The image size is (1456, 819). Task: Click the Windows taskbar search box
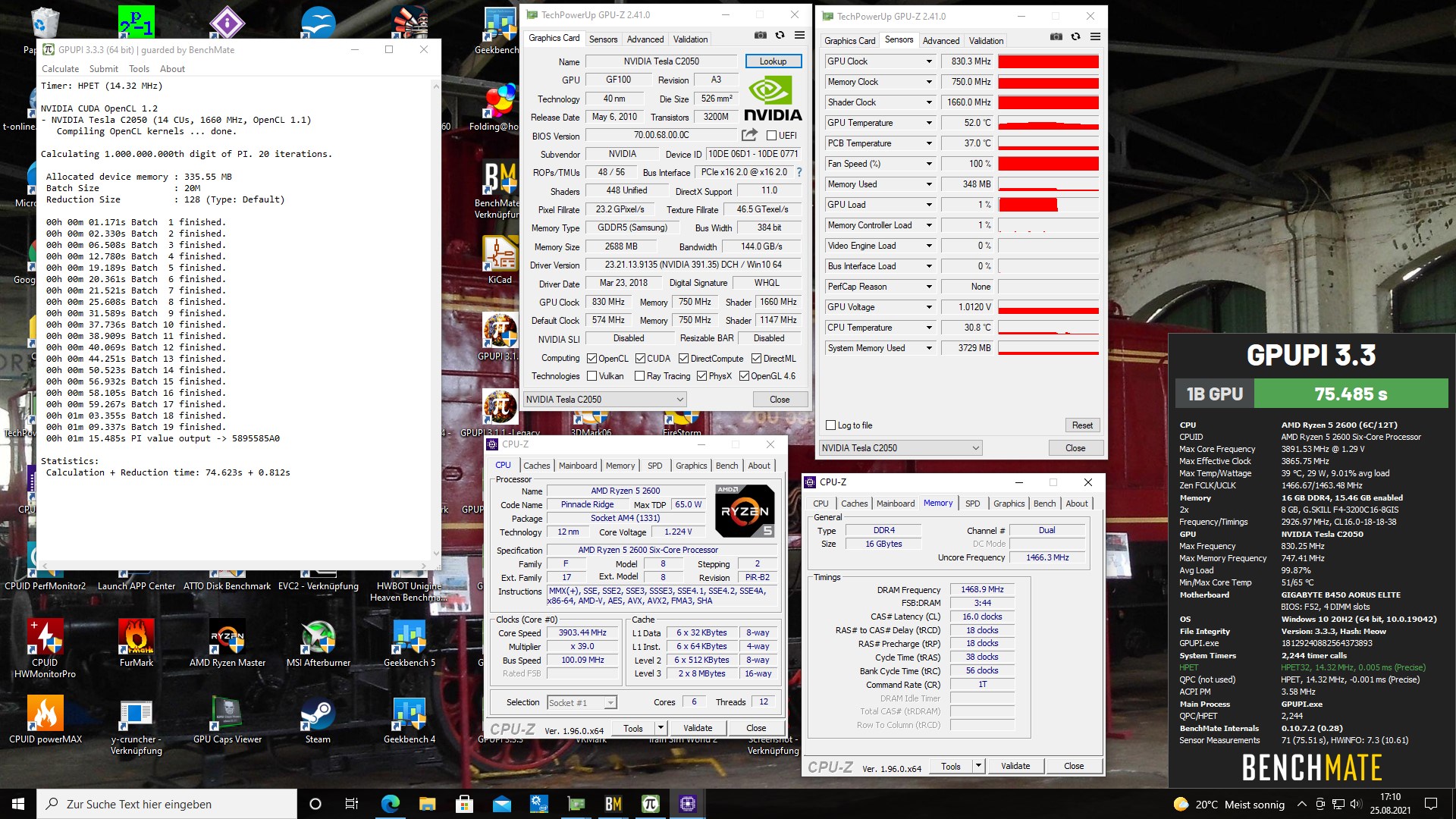pyautogui.click(x=166, y=804)
